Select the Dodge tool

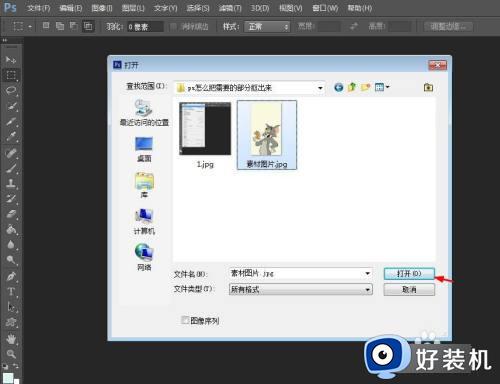point(11,259)
